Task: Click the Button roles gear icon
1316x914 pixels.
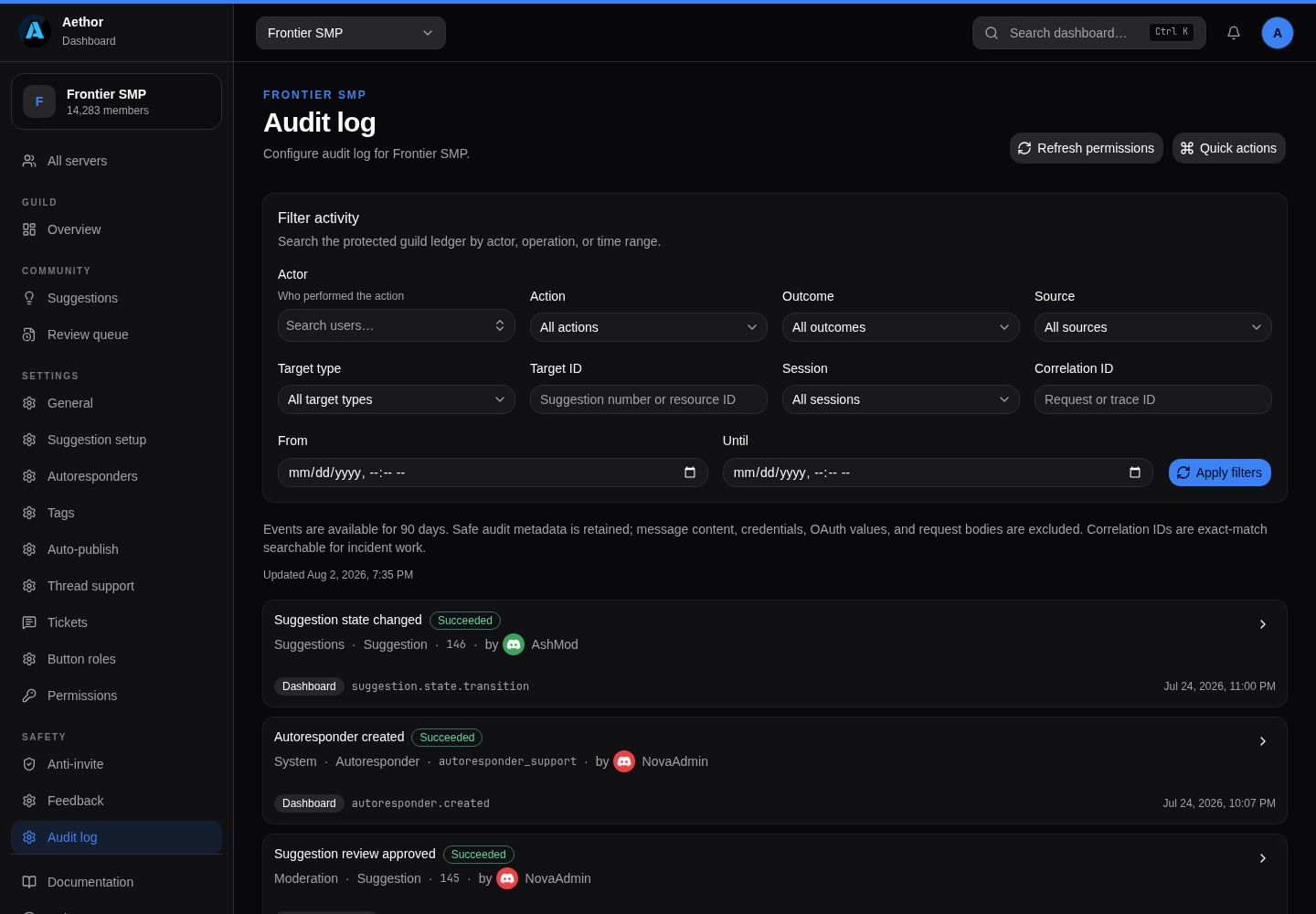Action: (x=29, y=659)
